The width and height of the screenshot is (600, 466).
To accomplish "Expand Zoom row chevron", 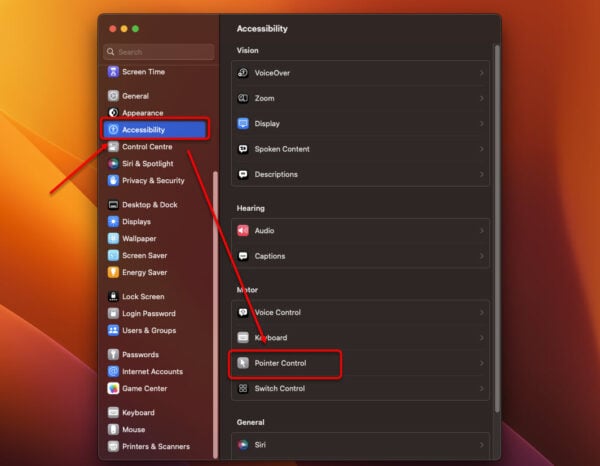I will pos(482,98).
